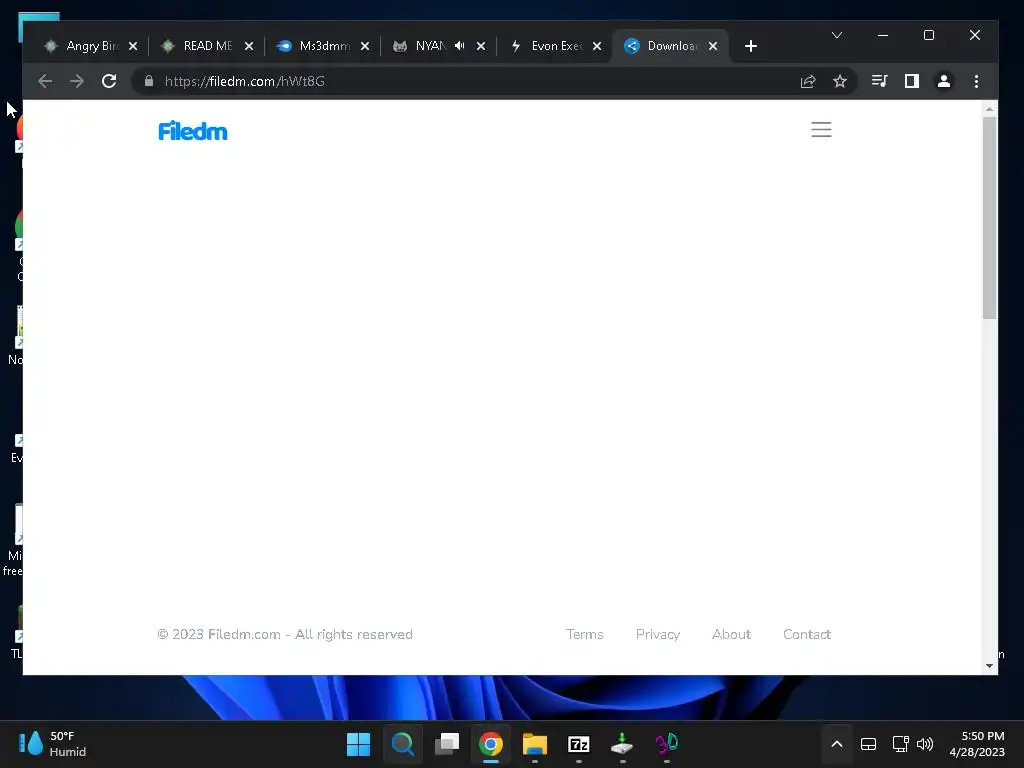The height and width of the screenshot is (768, 1024).
Task: Open the clock and date panel
Action: click(x=977, y=744)
